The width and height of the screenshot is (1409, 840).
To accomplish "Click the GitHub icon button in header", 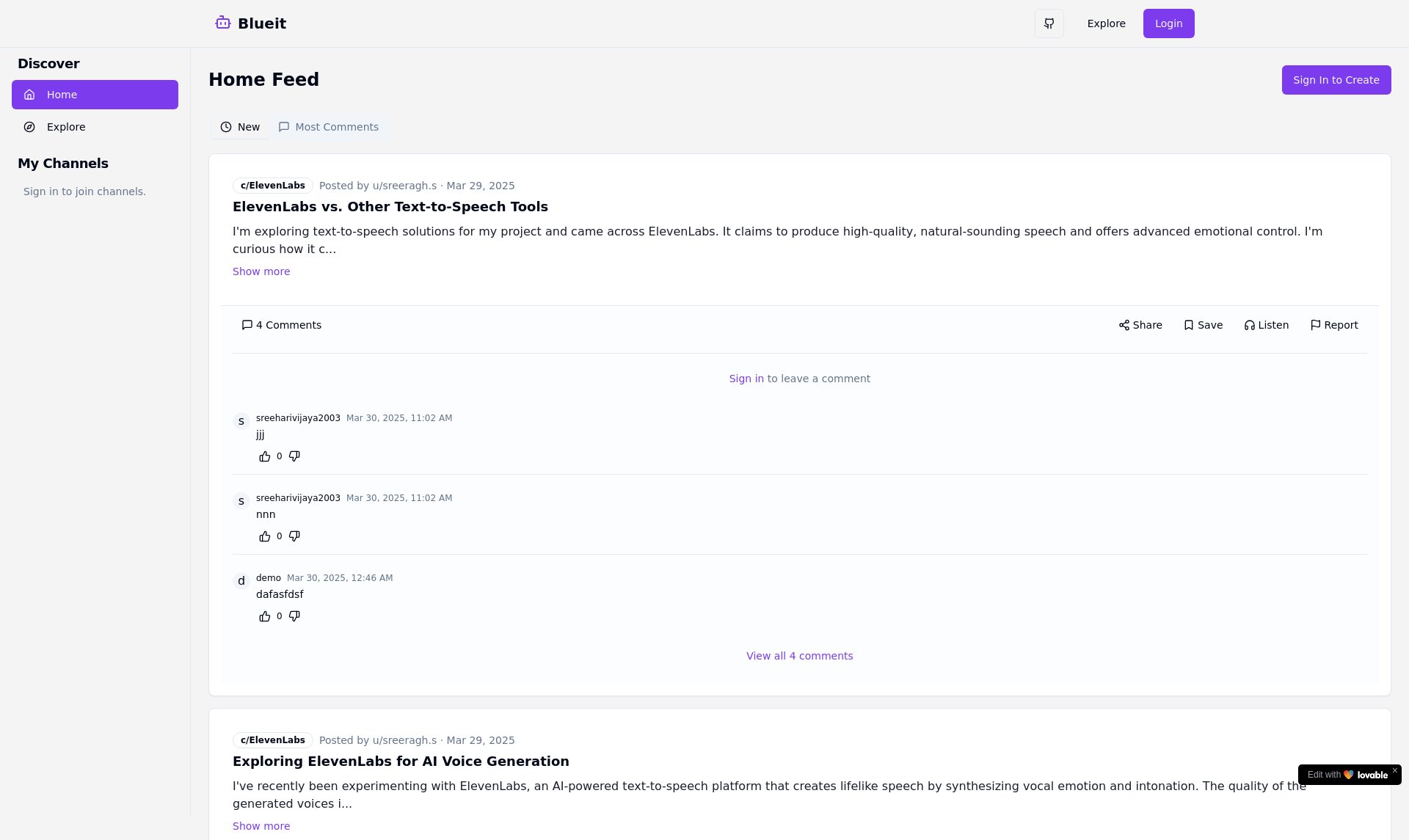I will pyautogui.click(x=1049, y=23).
